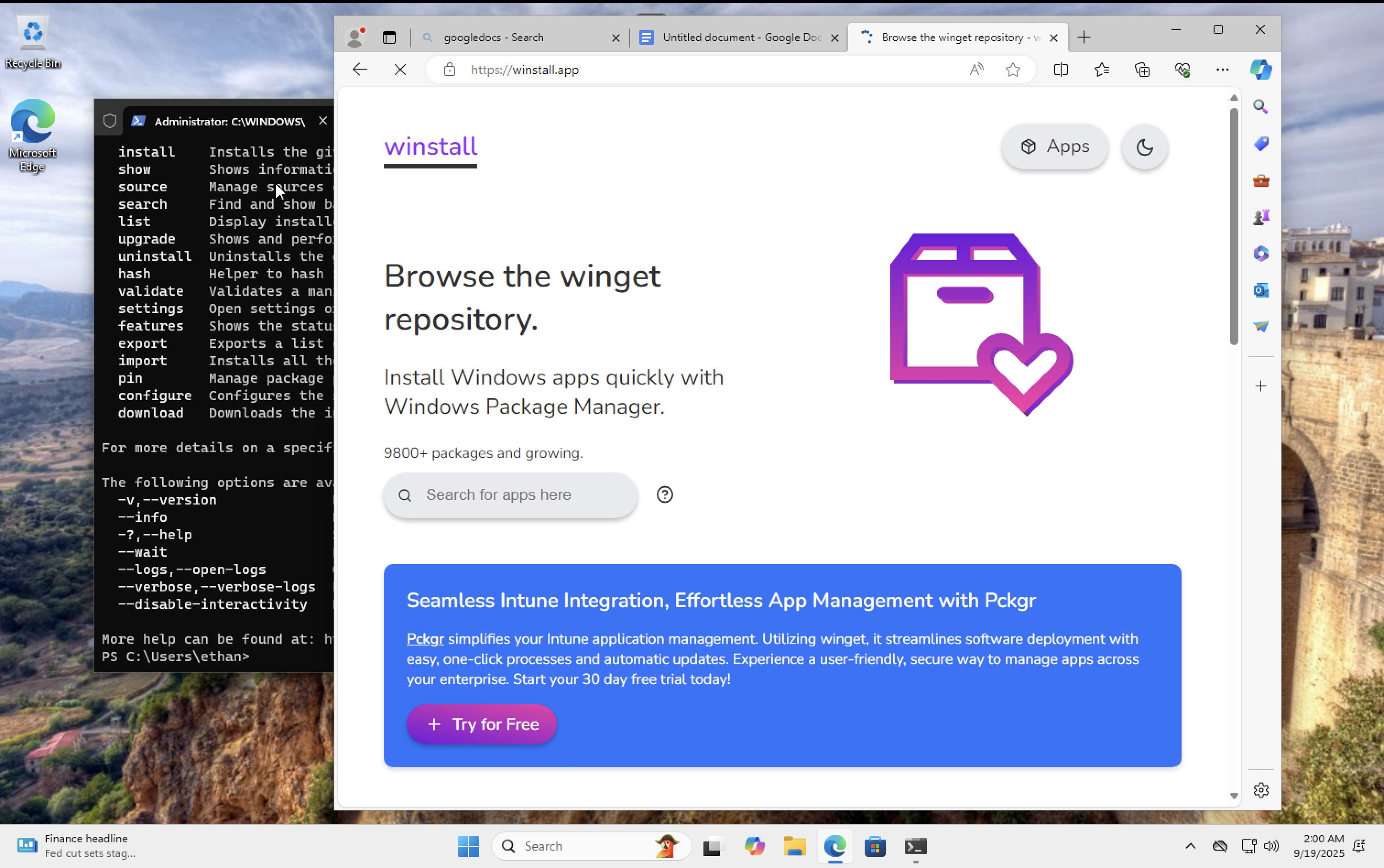Viewport: 1384px width, 868px height.
Task: Open Edge Collections button
Action: click(x=1142, y=70)
